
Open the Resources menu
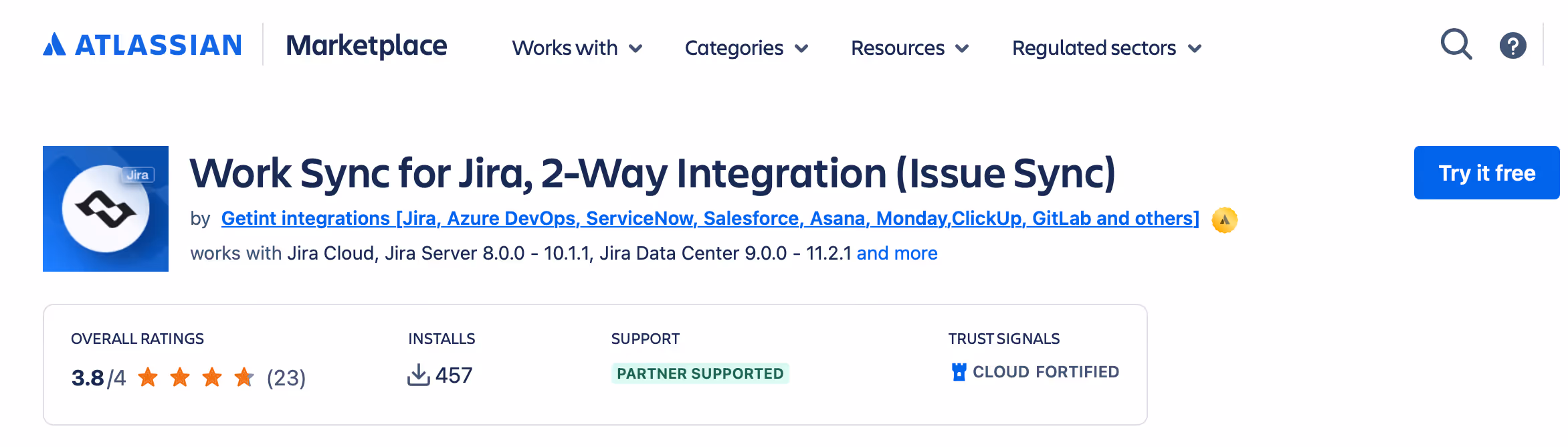908,48
